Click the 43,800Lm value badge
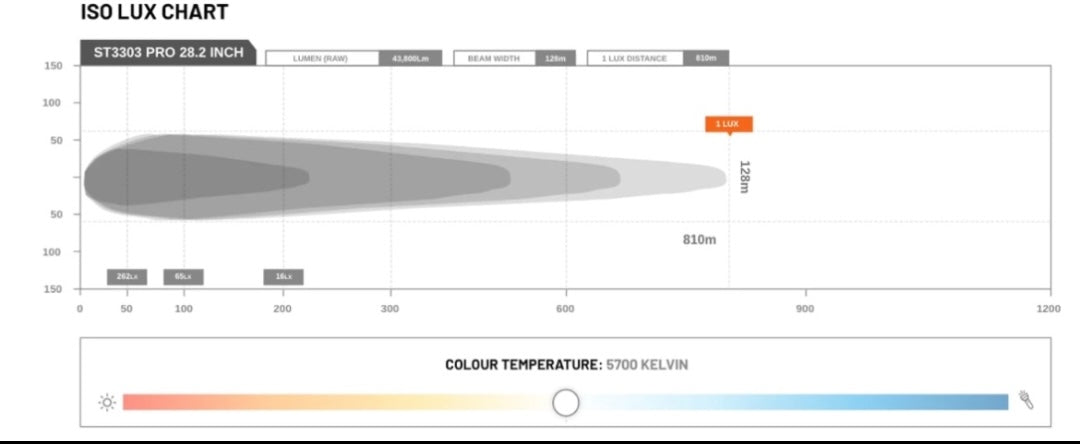1080x444 pixels. (410, 58)
